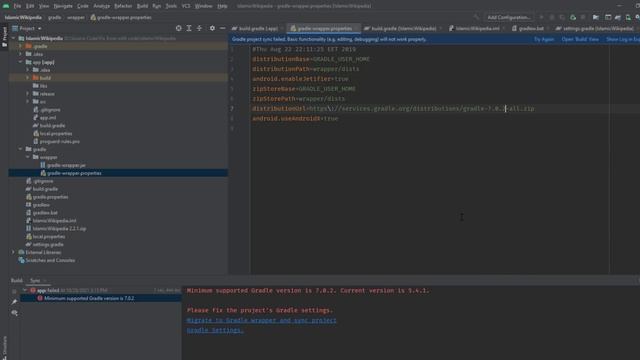Click the Sync Project with Gradle Files icon

(618, 18)
